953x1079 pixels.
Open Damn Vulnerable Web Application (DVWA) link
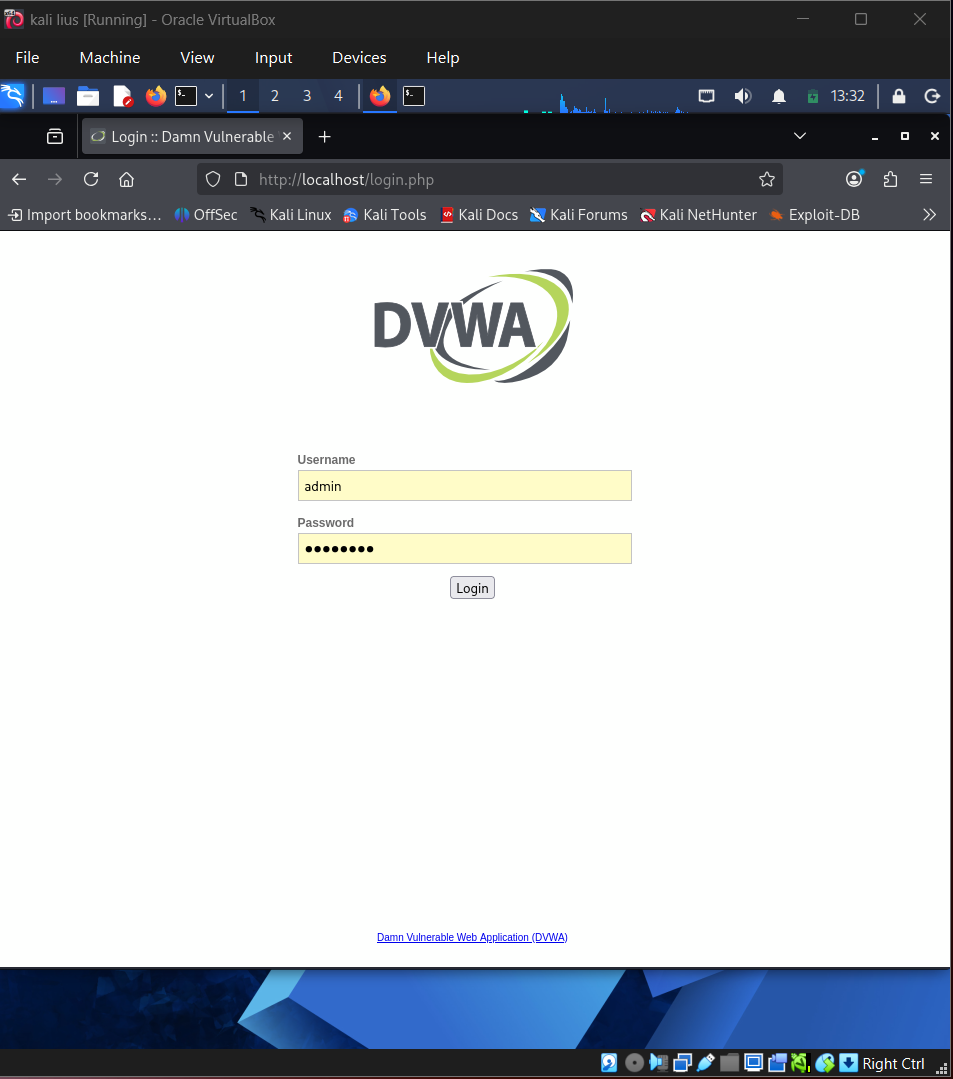[x=472, y=937]
